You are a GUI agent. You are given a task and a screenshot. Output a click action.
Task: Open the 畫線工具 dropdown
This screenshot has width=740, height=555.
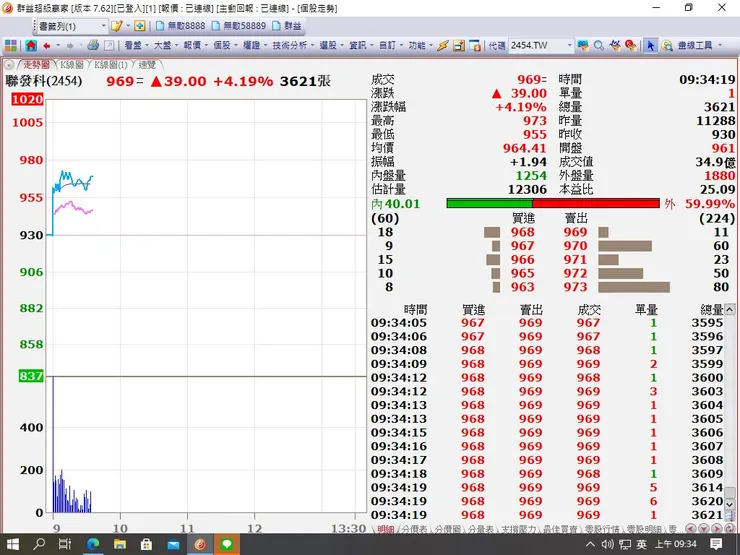click(x=699, y=46)
